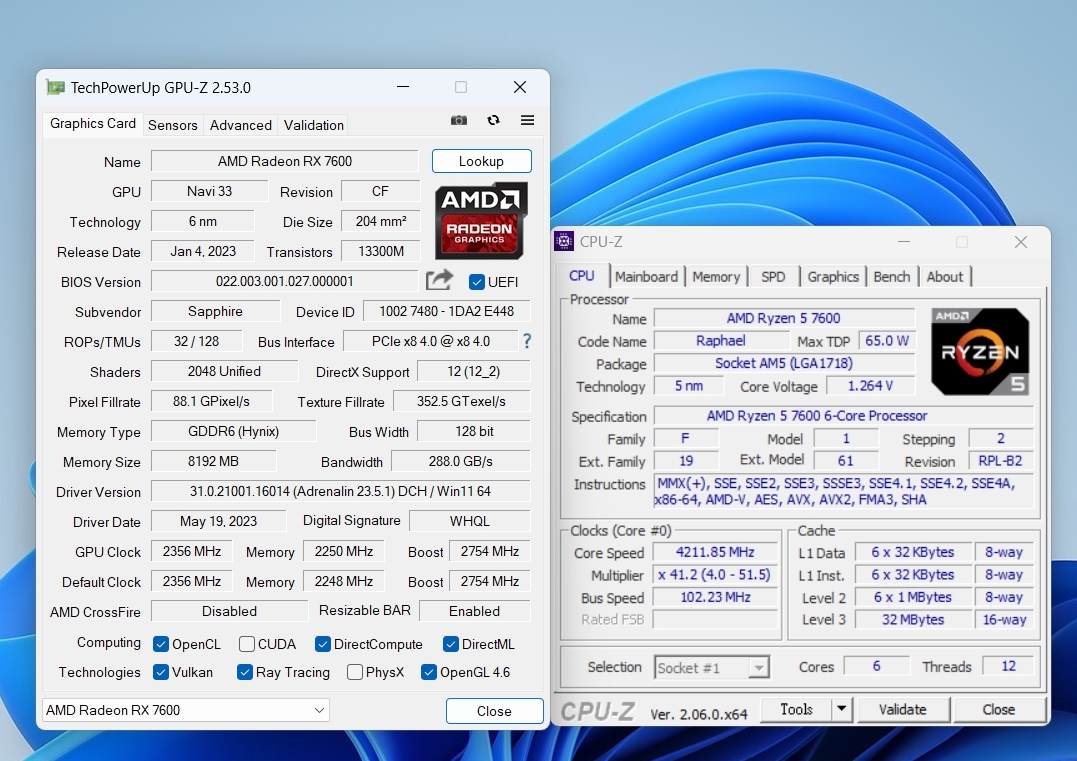Click the AMD Ryzen 5 logo in CPU-Z
Image resolution: width=1077 pixels, height=761 pixels.
point(980,351)
